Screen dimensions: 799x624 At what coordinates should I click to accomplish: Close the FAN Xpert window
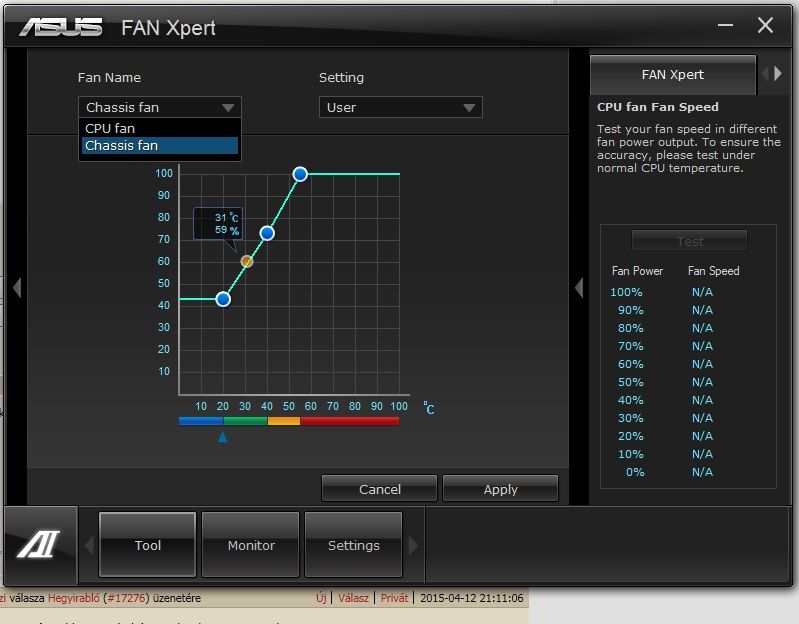click(x=765, y=25)
